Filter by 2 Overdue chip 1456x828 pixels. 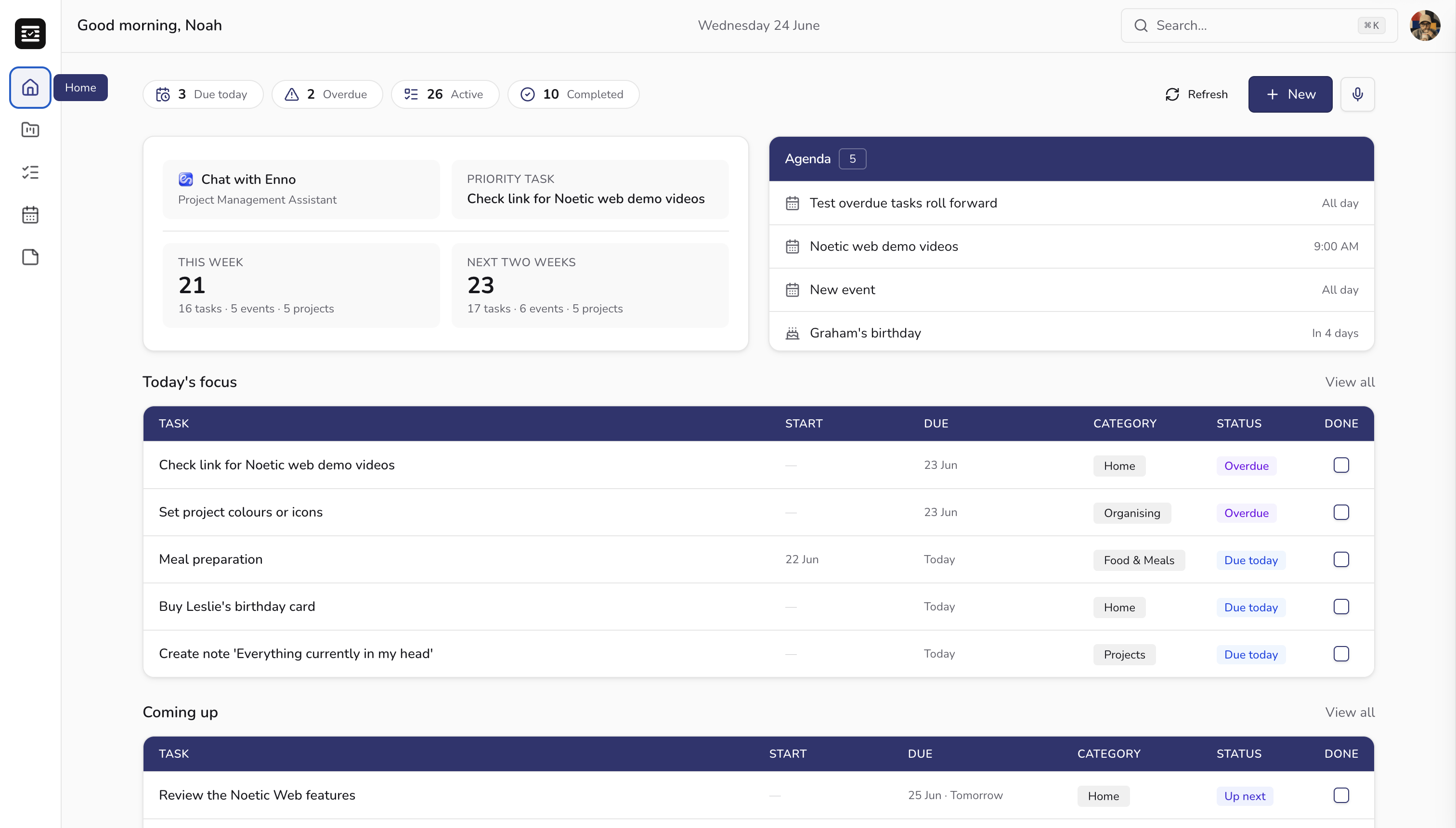click(327, 94)
